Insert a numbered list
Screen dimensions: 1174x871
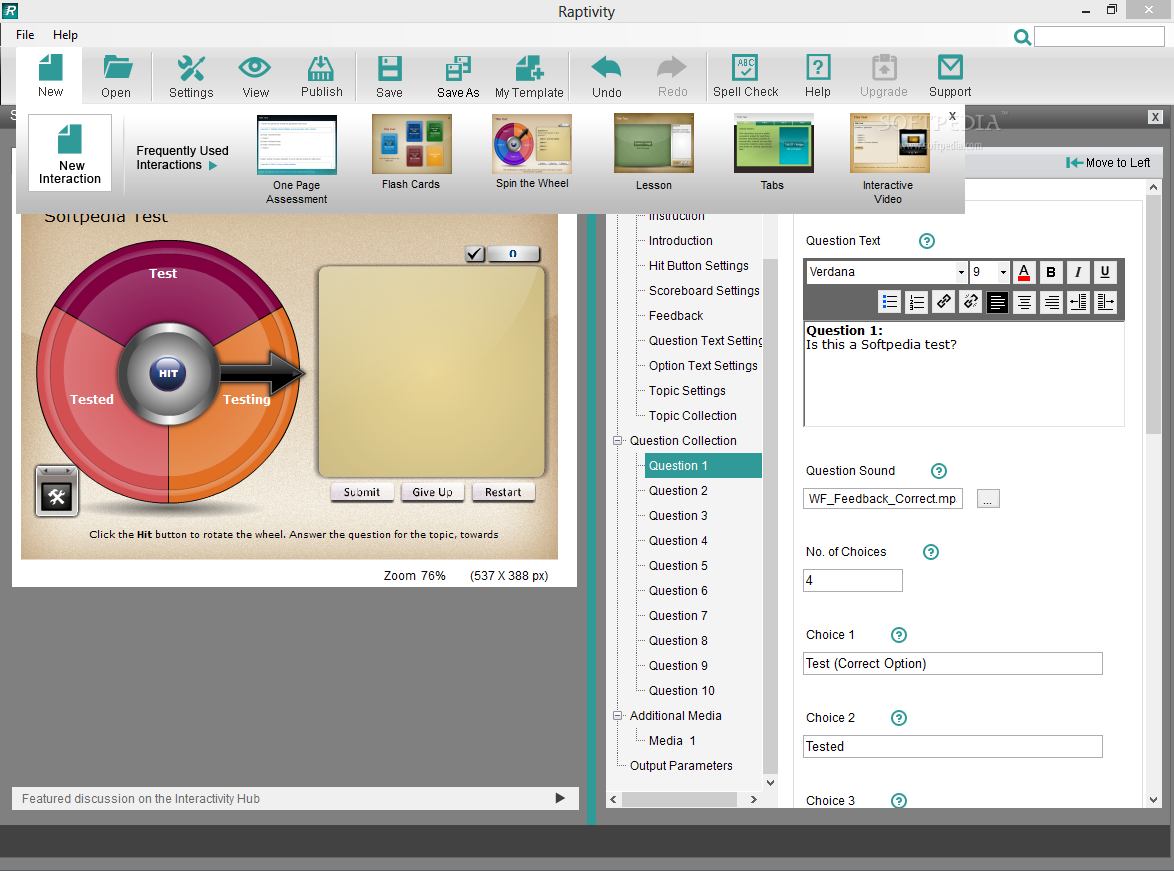tap(916, 302)
